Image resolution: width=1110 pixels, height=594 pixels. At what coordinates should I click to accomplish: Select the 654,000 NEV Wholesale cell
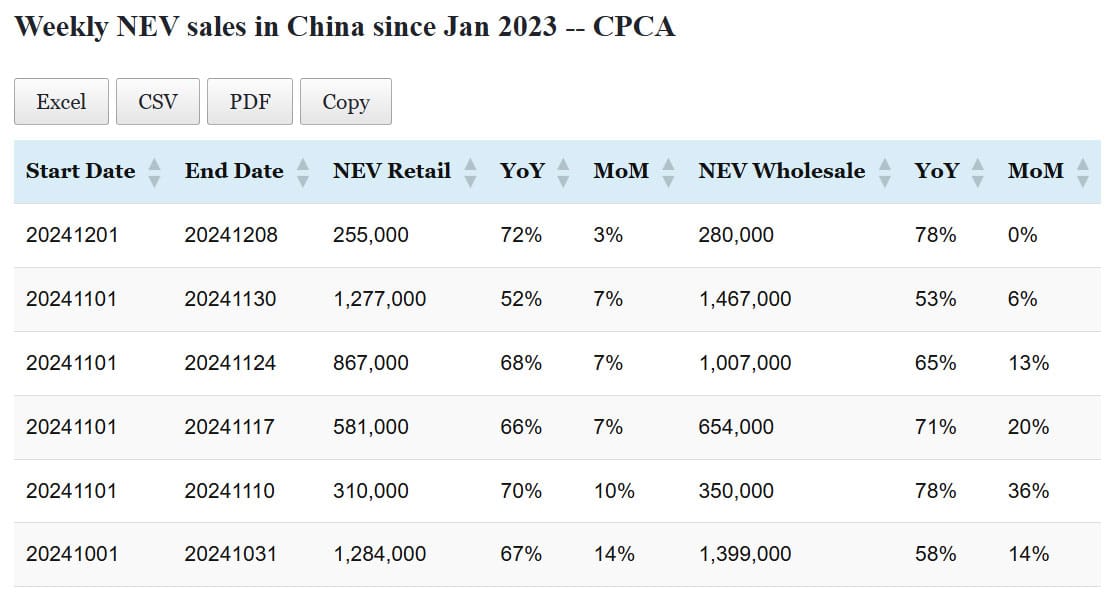click(x=736, y=427)
